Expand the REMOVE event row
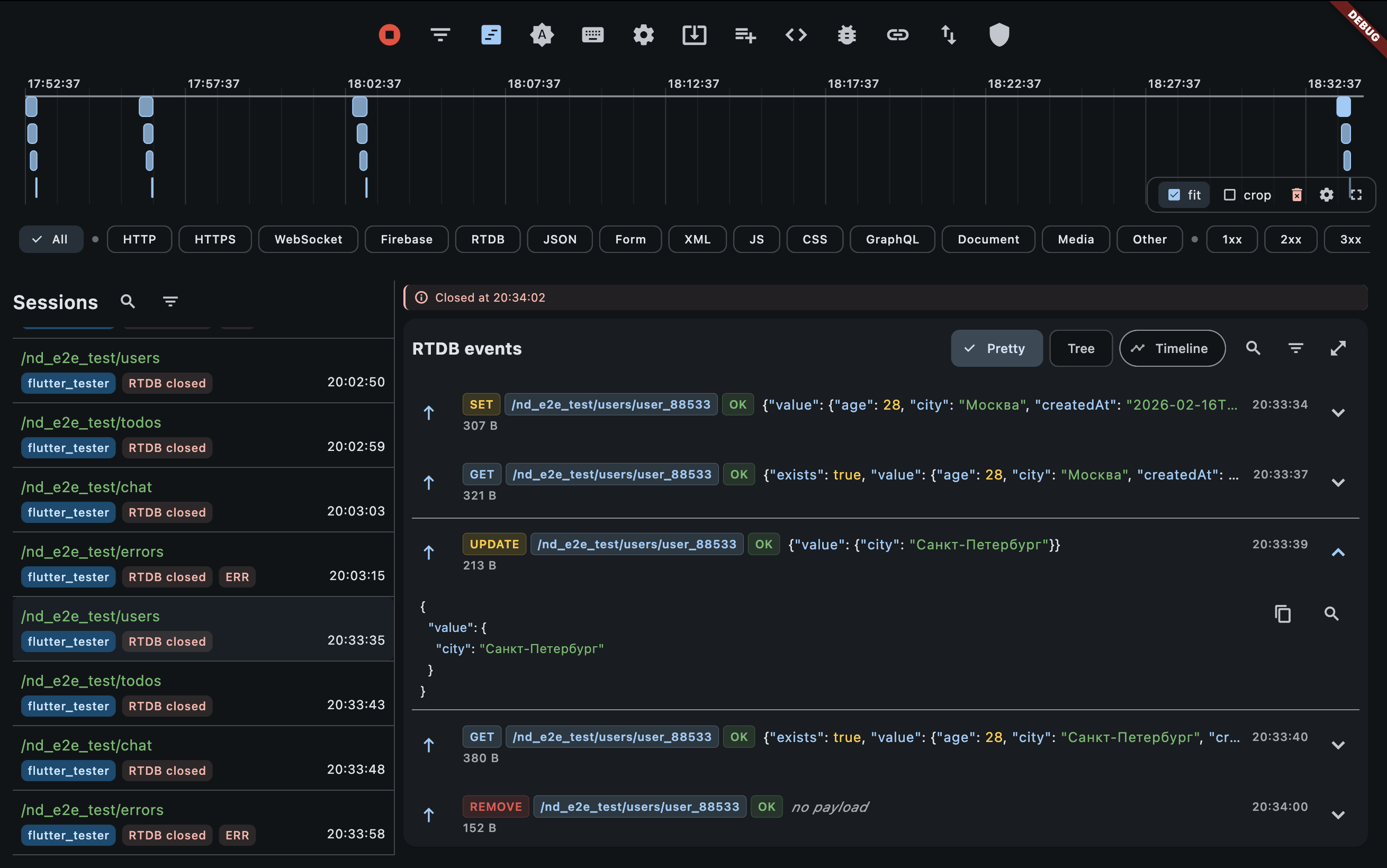This screenshot has height=868, width=1387. tap(1338, 815)
